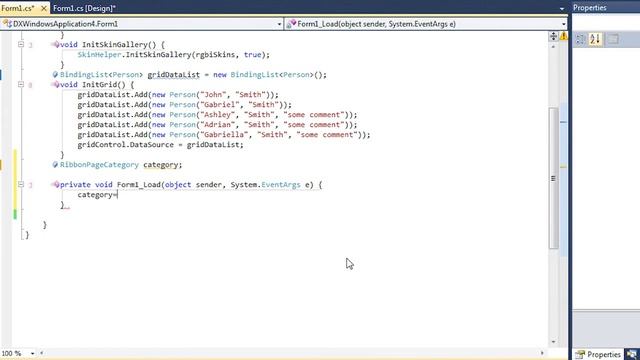Switch to the Properties bottom tab
640x360 pixels.
(x=599, y=354)
